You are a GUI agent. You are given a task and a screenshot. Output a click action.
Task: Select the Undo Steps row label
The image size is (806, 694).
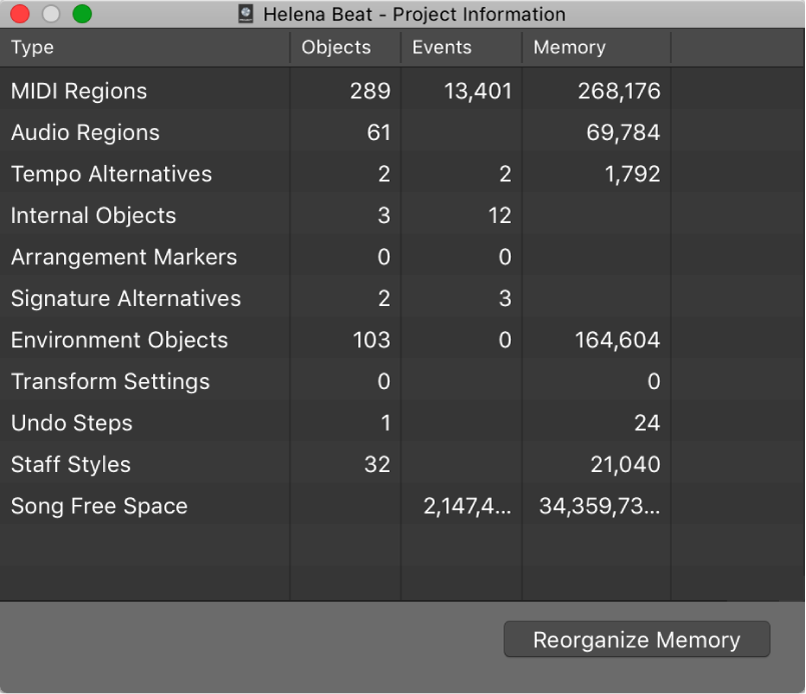(72, 423)
